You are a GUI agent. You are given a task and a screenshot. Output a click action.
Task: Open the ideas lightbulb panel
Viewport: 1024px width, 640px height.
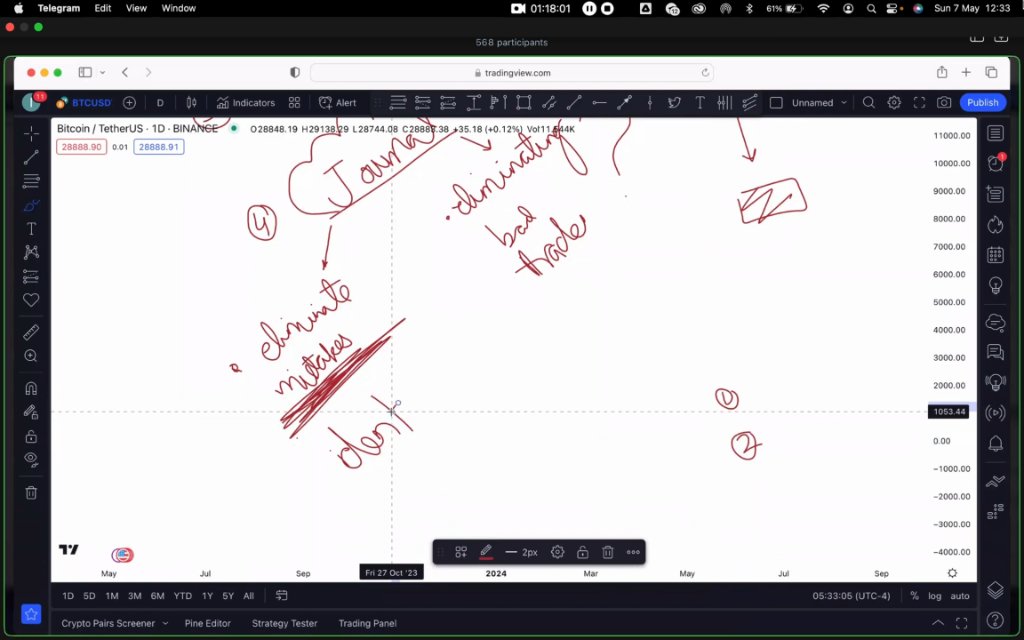[995, 285]
